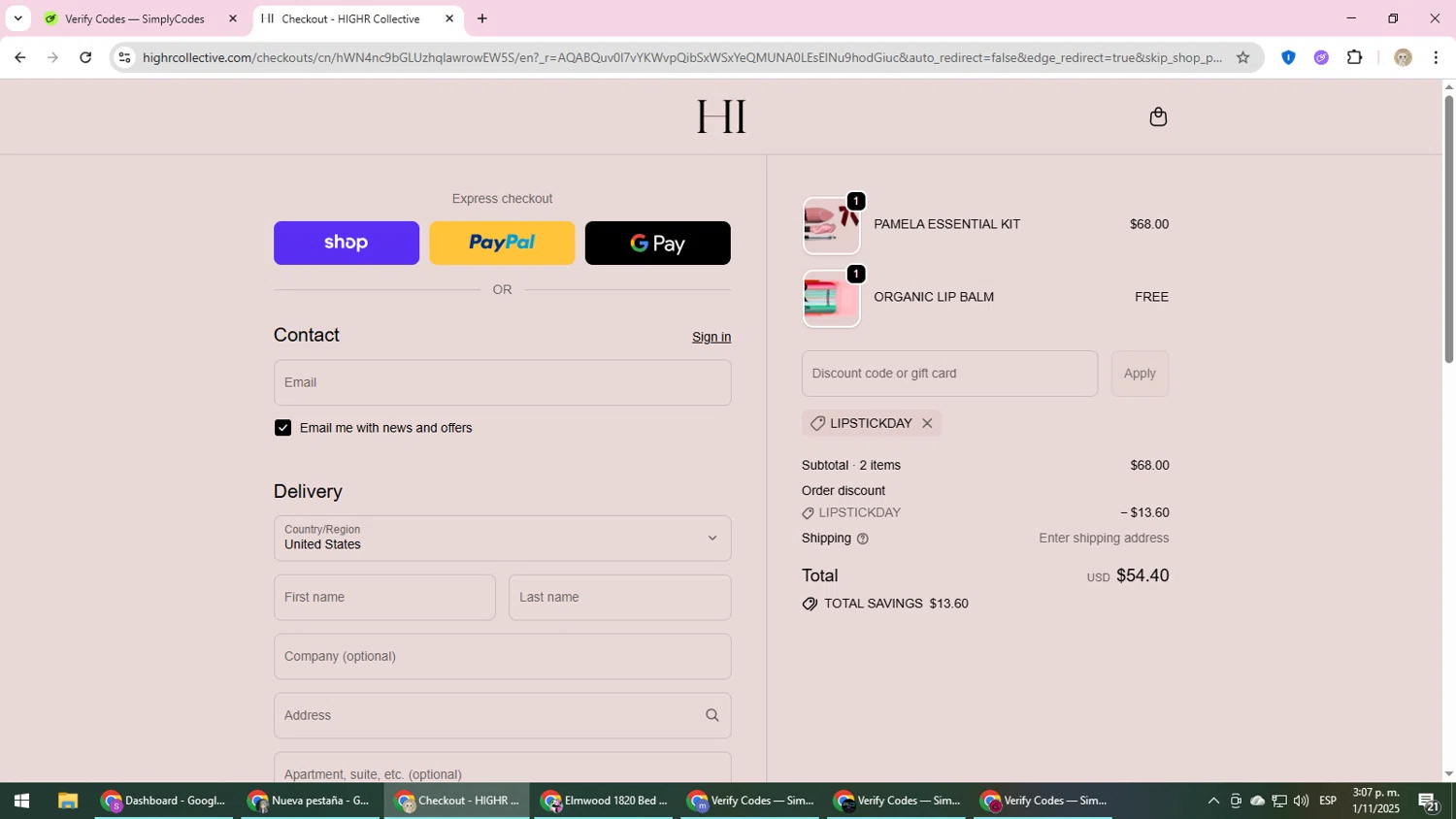The image size is (1456, 819).
Task: Click the ORGANIC LIP BALM product name
Action: pyautogui.click(x=934, y=297)
